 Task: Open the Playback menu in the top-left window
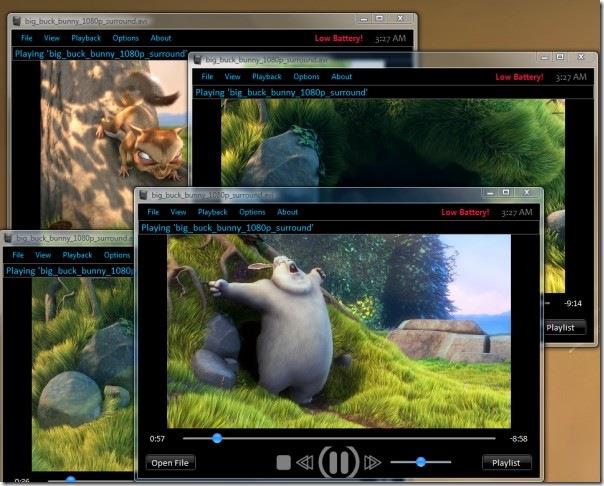[x=86, y=38]
